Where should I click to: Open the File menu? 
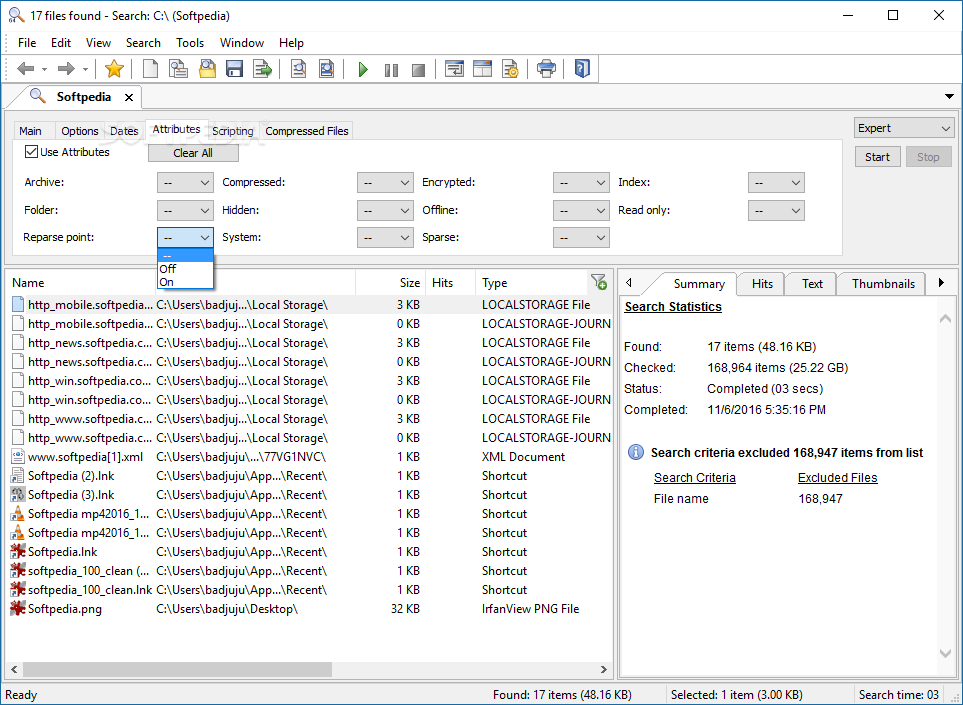[27, 43]
